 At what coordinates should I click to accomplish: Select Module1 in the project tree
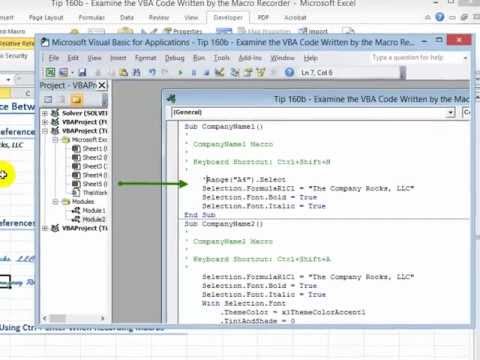tap(89, 211)
